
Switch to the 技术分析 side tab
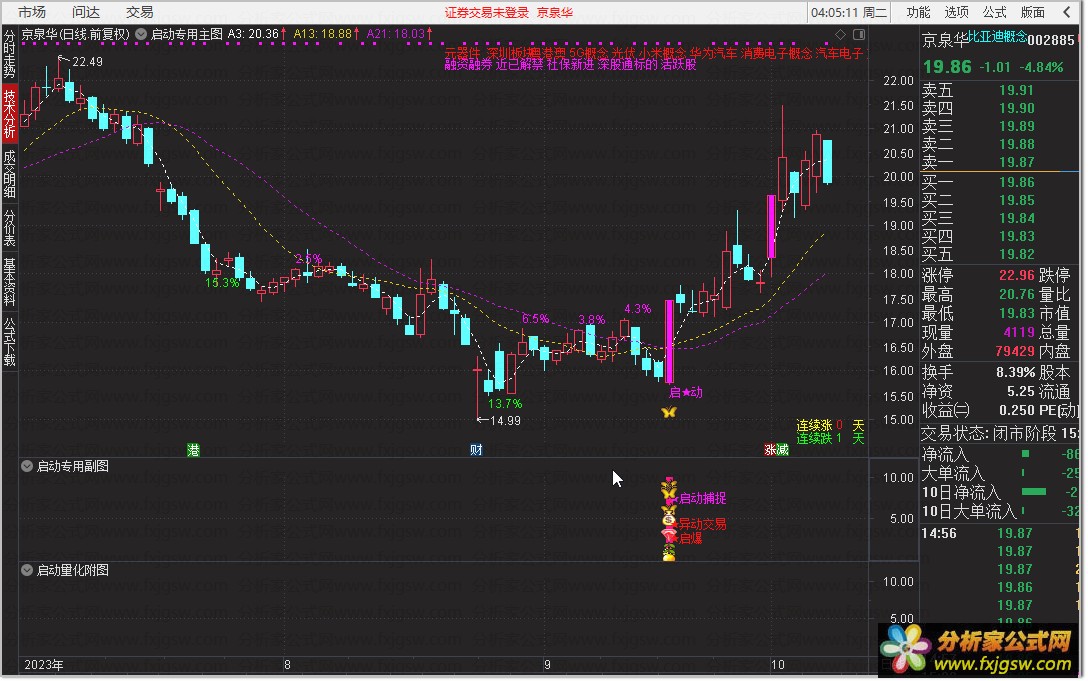9,114
